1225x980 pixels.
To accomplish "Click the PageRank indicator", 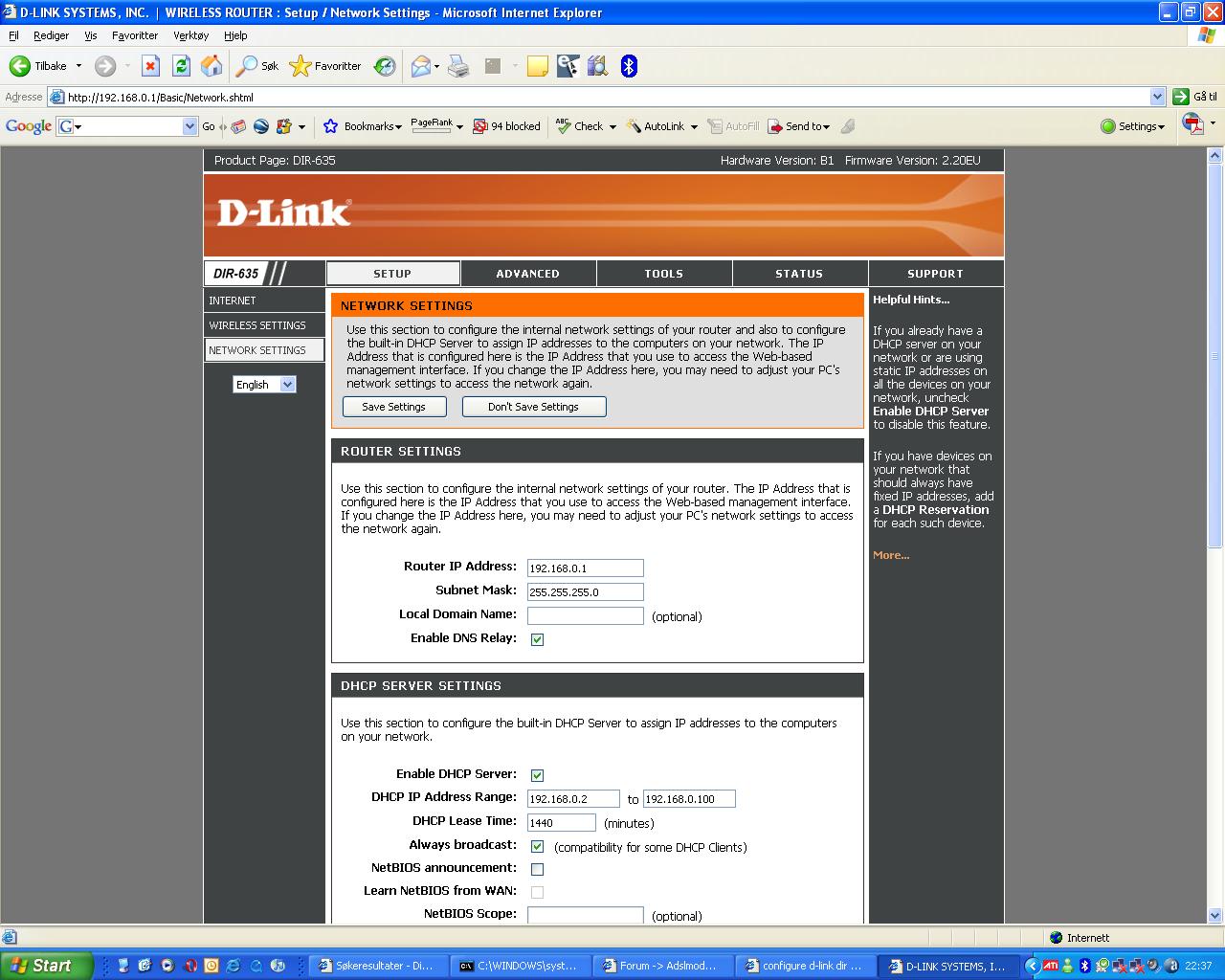I will click(432, 125).
